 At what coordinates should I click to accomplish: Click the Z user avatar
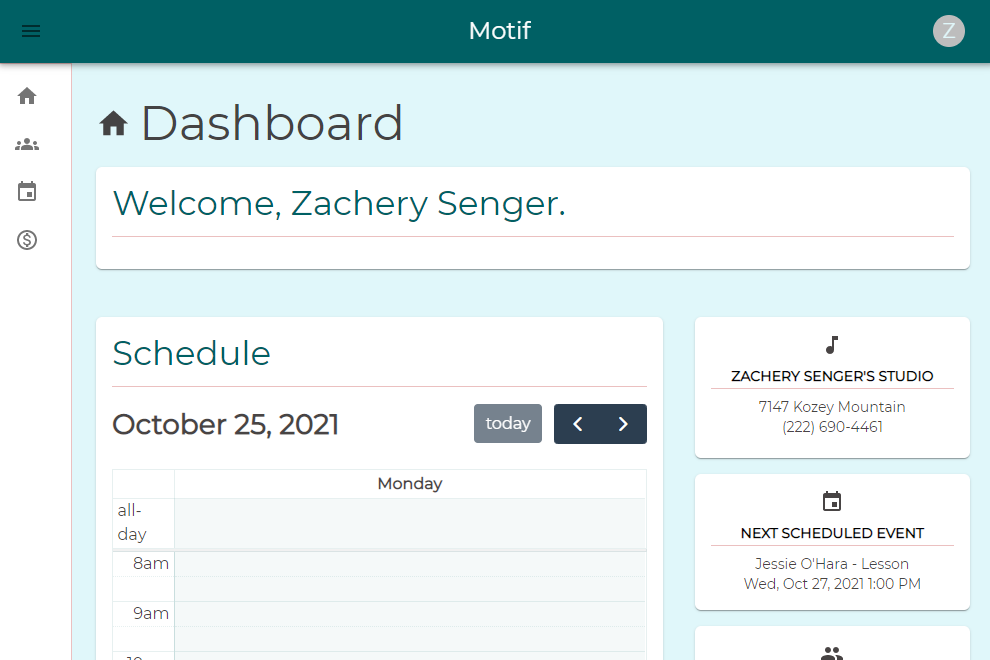948,31
